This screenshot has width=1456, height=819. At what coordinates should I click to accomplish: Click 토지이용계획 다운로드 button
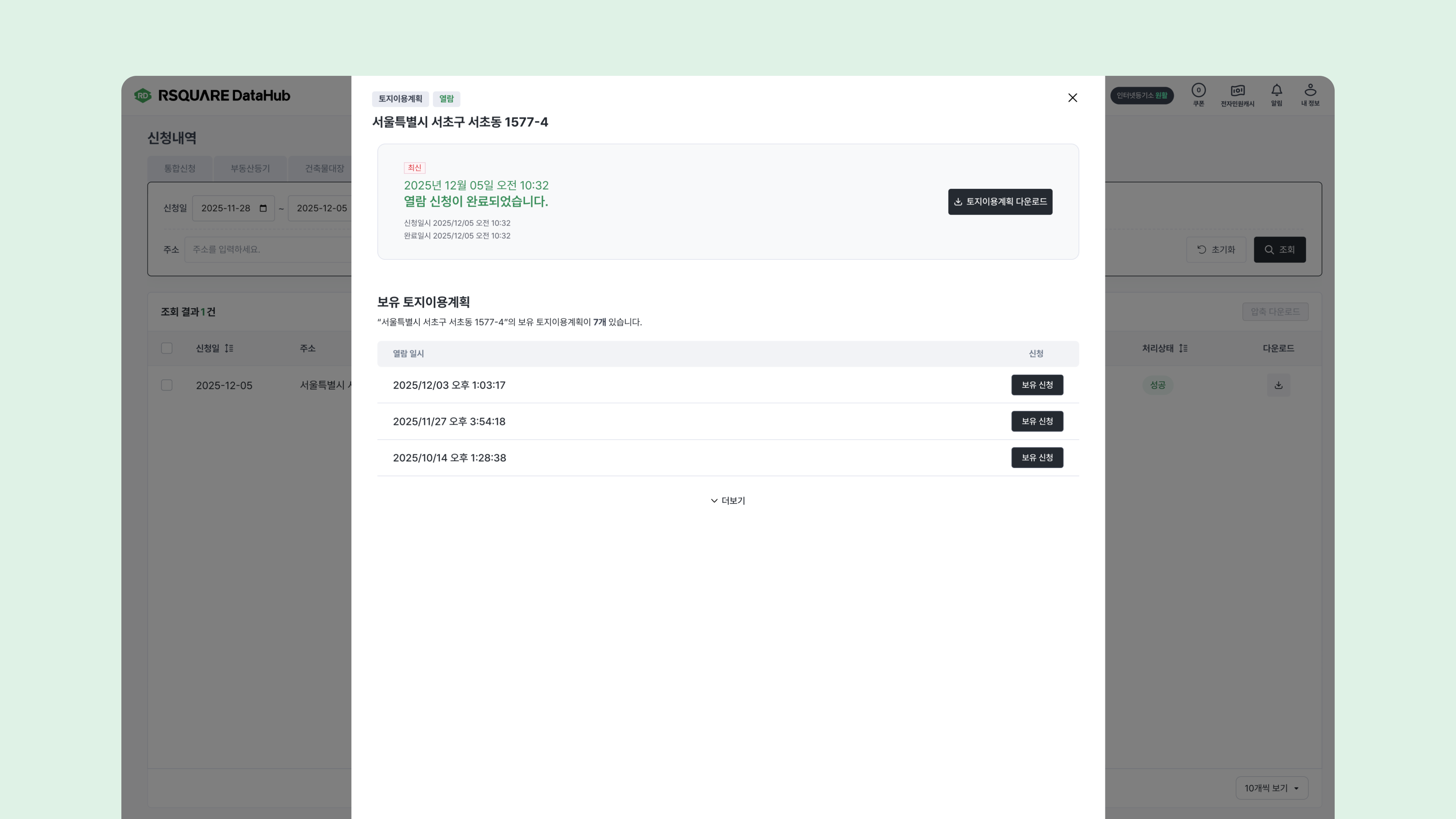point(1000,202)
